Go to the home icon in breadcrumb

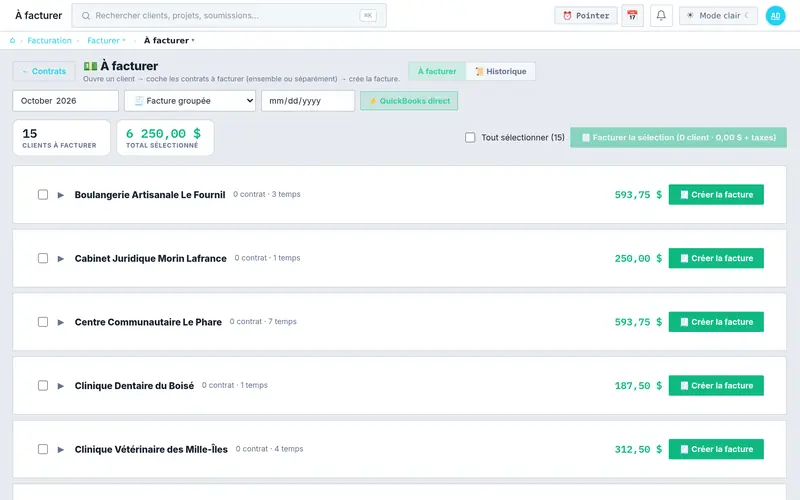click(x=12, y=40)
